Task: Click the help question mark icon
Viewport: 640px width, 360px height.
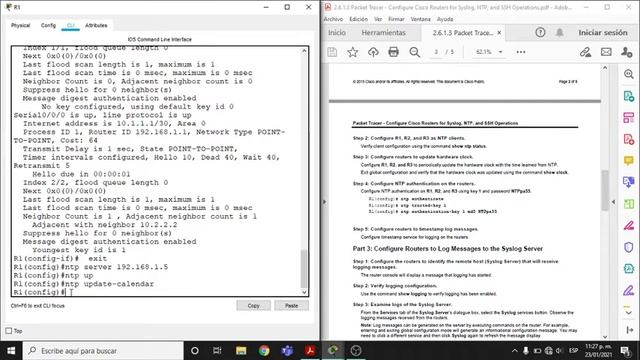Action: click(540, 32)
